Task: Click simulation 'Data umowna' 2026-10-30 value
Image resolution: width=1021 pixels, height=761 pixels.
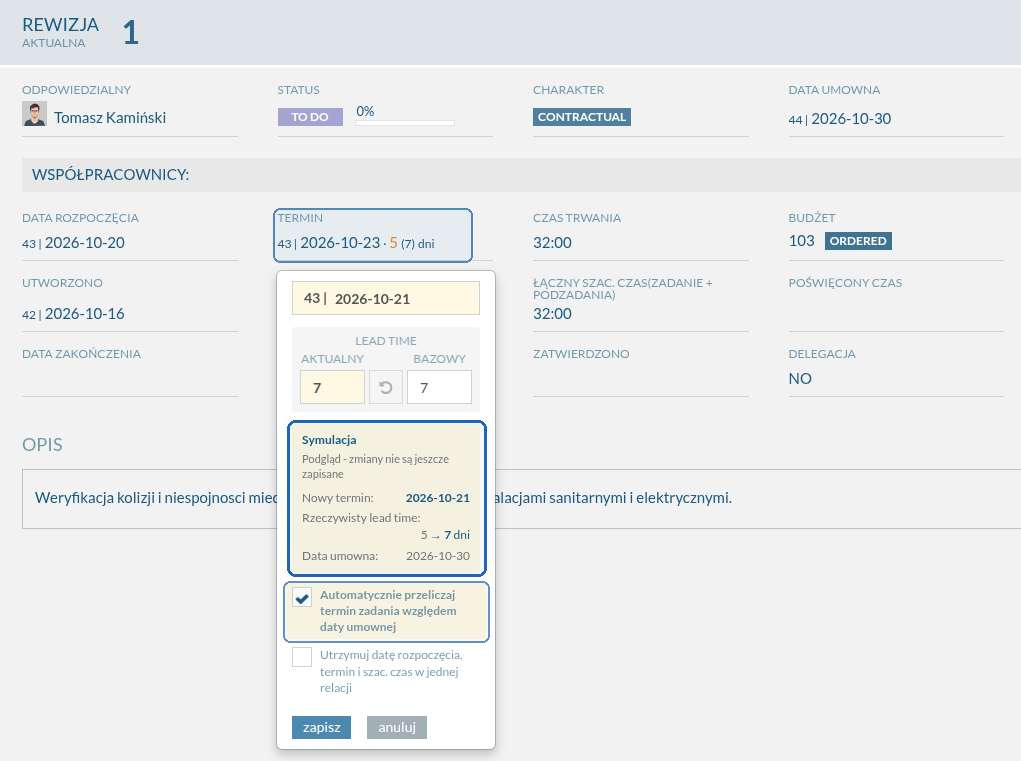Action: pos(438,556)
